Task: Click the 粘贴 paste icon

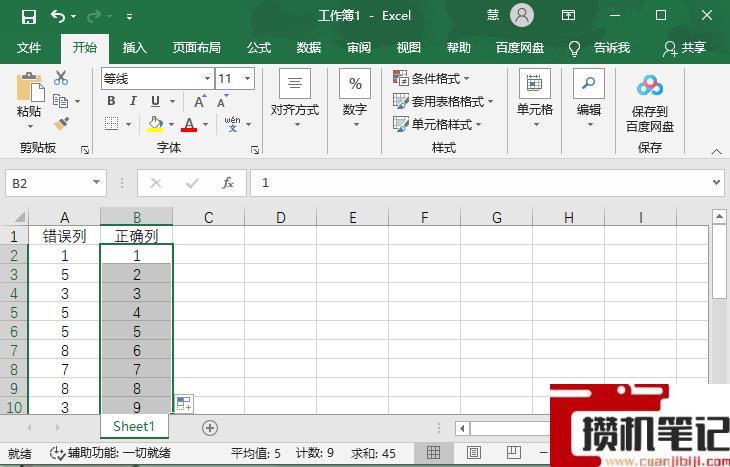Action: point(30,87)
